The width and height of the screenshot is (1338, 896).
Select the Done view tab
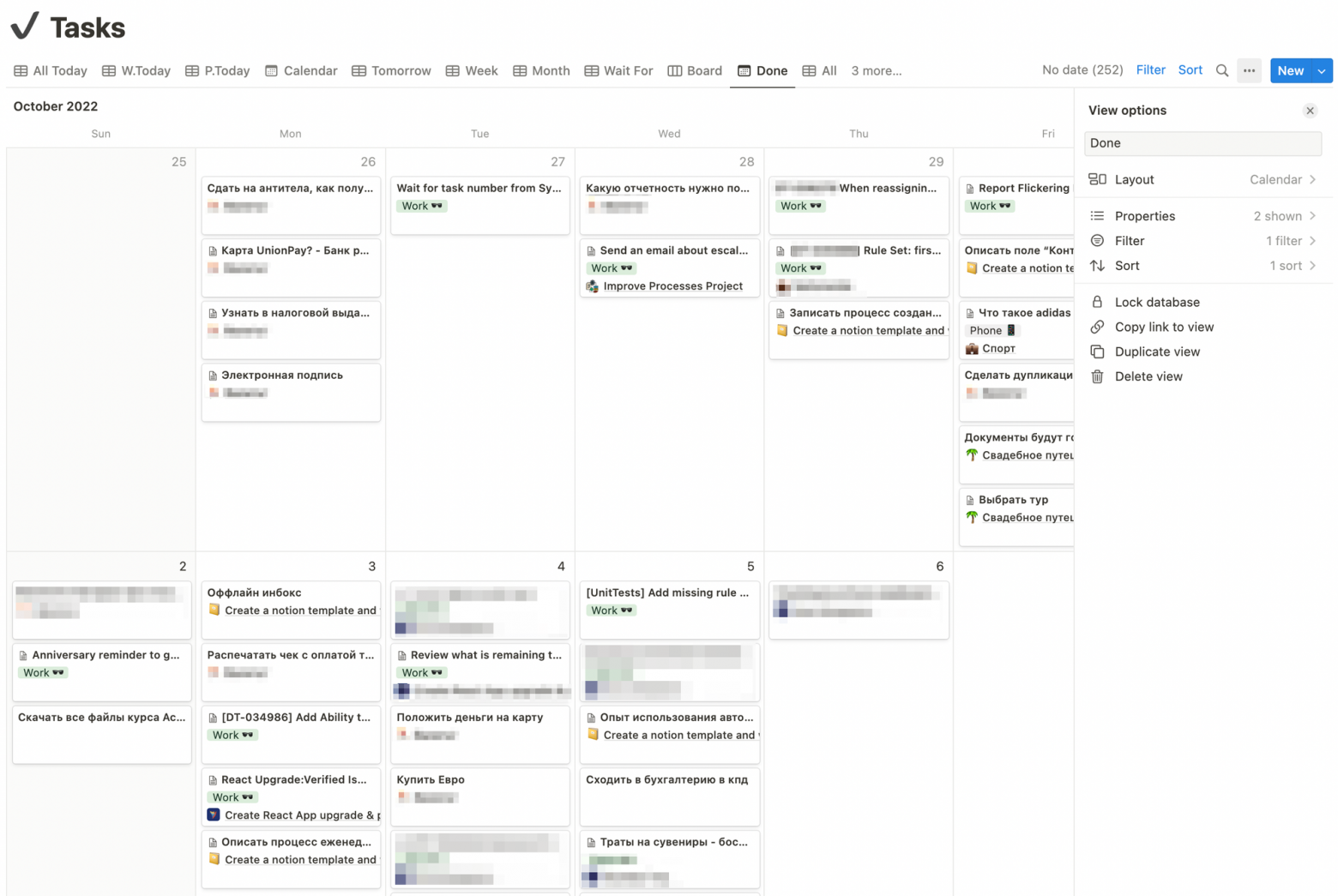click(762, 71)
